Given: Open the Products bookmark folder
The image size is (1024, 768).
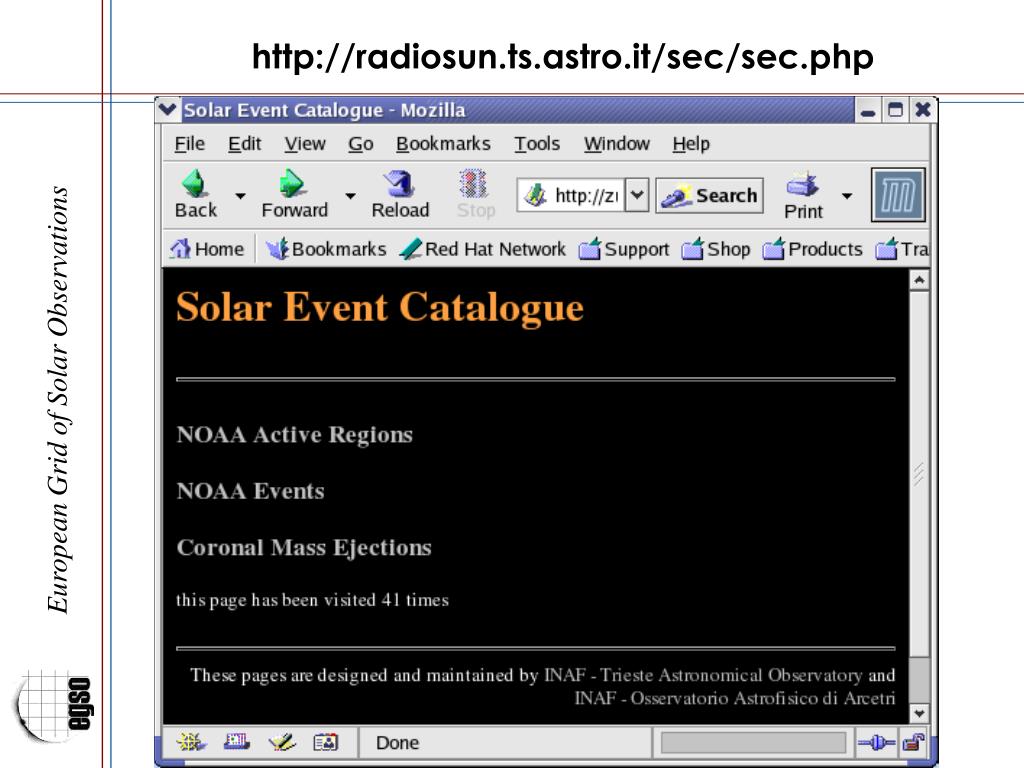Looking at the screenshot, I should point(812,249).
